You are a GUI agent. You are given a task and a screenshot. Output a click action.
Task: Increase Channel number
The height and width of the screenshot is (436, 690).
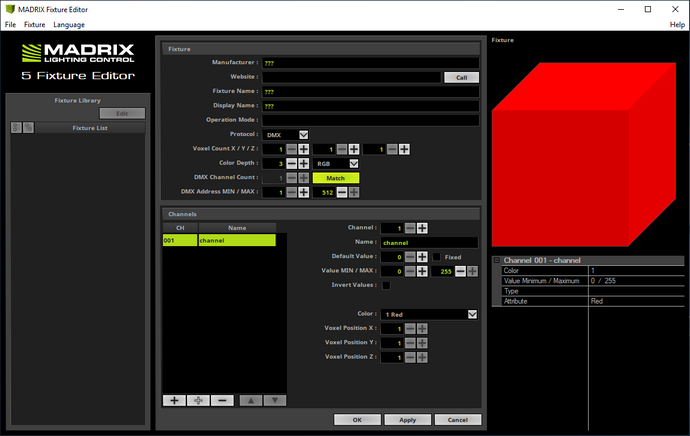click(x=422, y=228)
